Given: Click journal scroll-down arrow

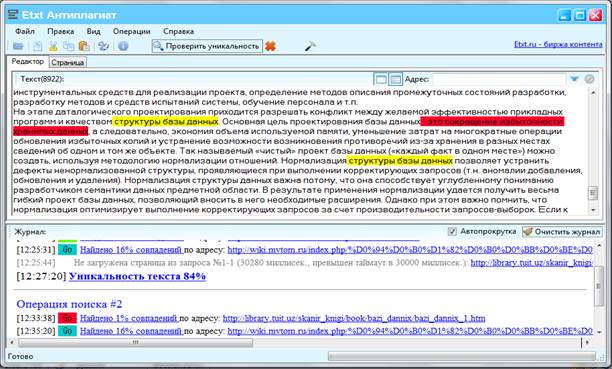Looking at the screenshot, I should tap(598, 332).
